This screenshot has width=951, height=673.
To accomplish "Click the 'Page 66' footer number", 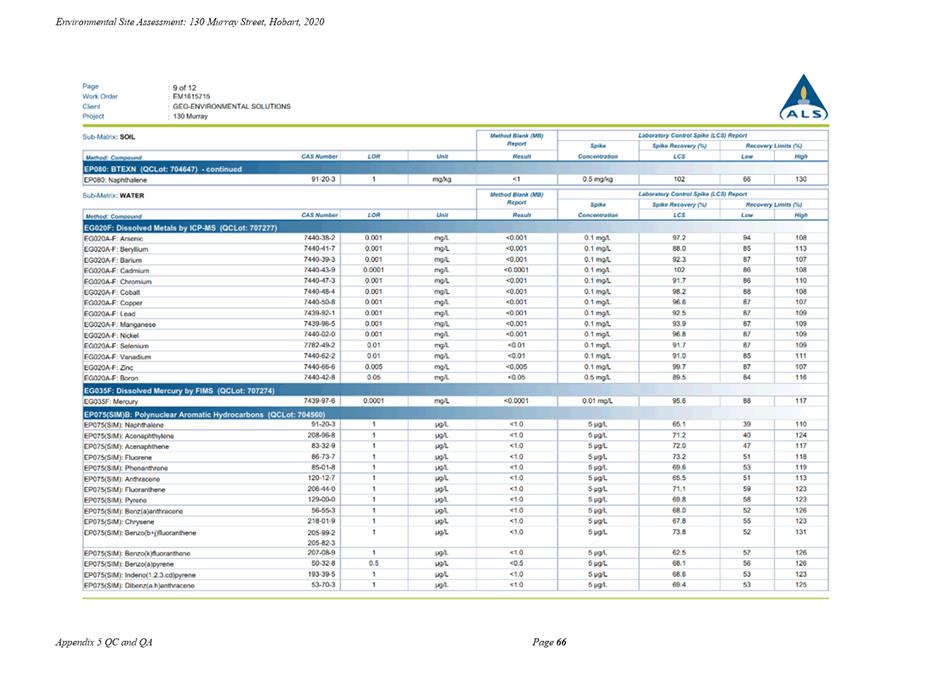I will coord(549,642).
